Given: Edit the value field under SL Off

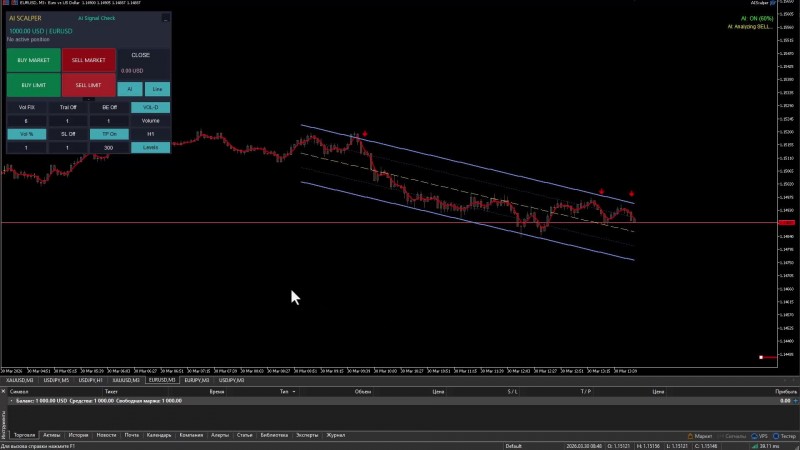Looking at the screenshot, I should point(68,147).
